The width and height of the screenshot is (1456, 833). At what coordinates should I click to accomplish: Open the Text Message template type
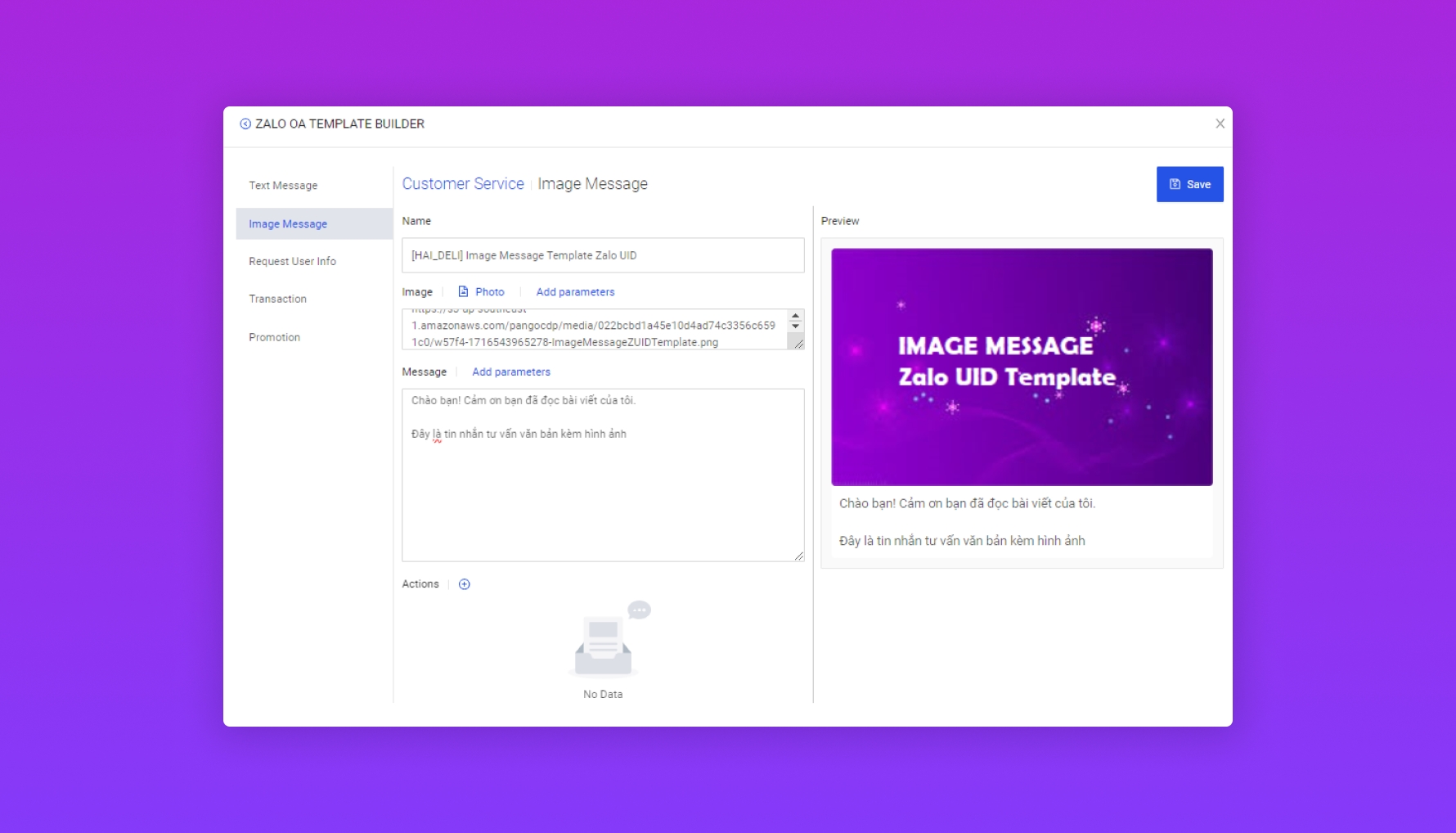coord(283,186)
